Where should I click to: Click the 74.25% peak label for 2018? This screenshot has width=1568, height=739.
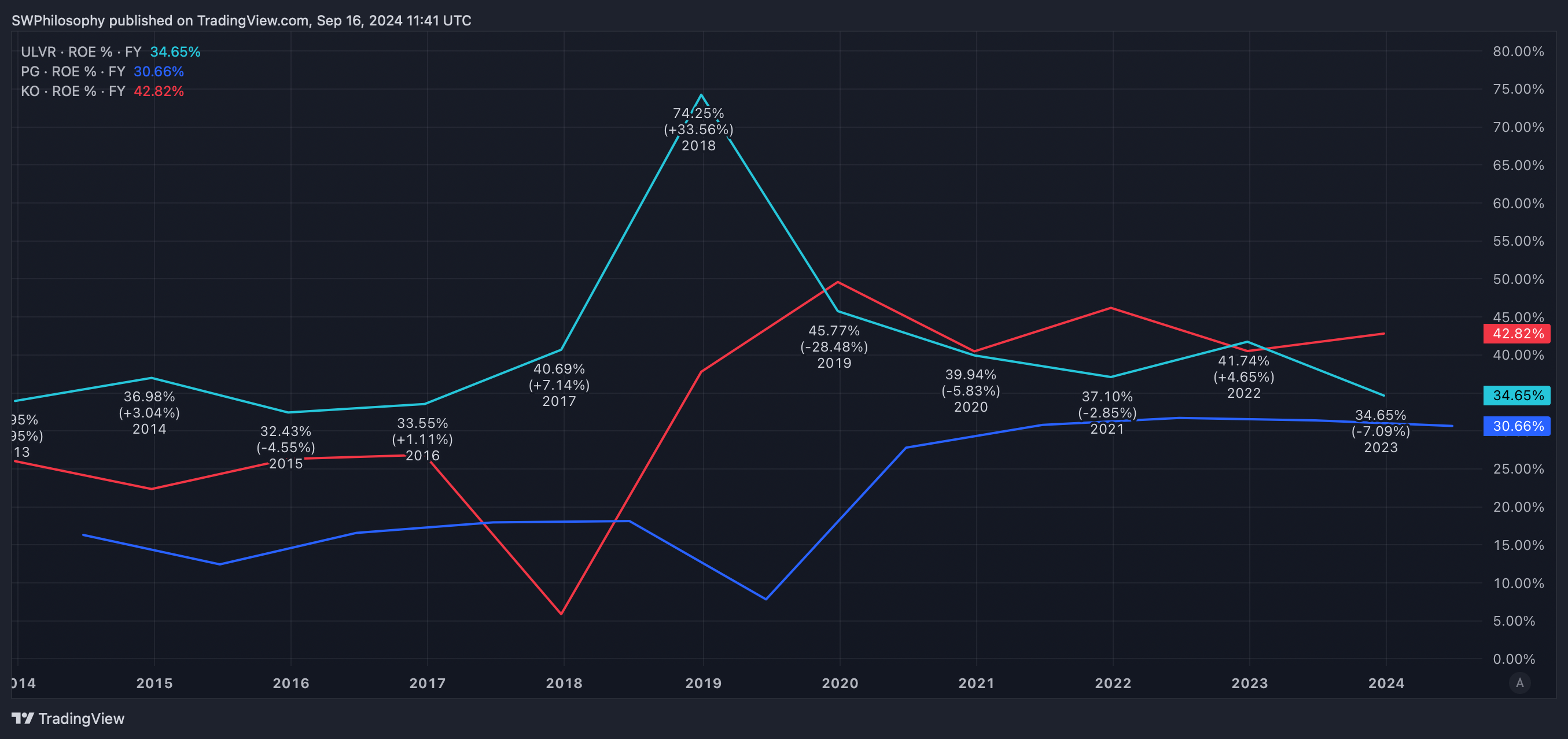pyautogui.click(x=698, y=114)
